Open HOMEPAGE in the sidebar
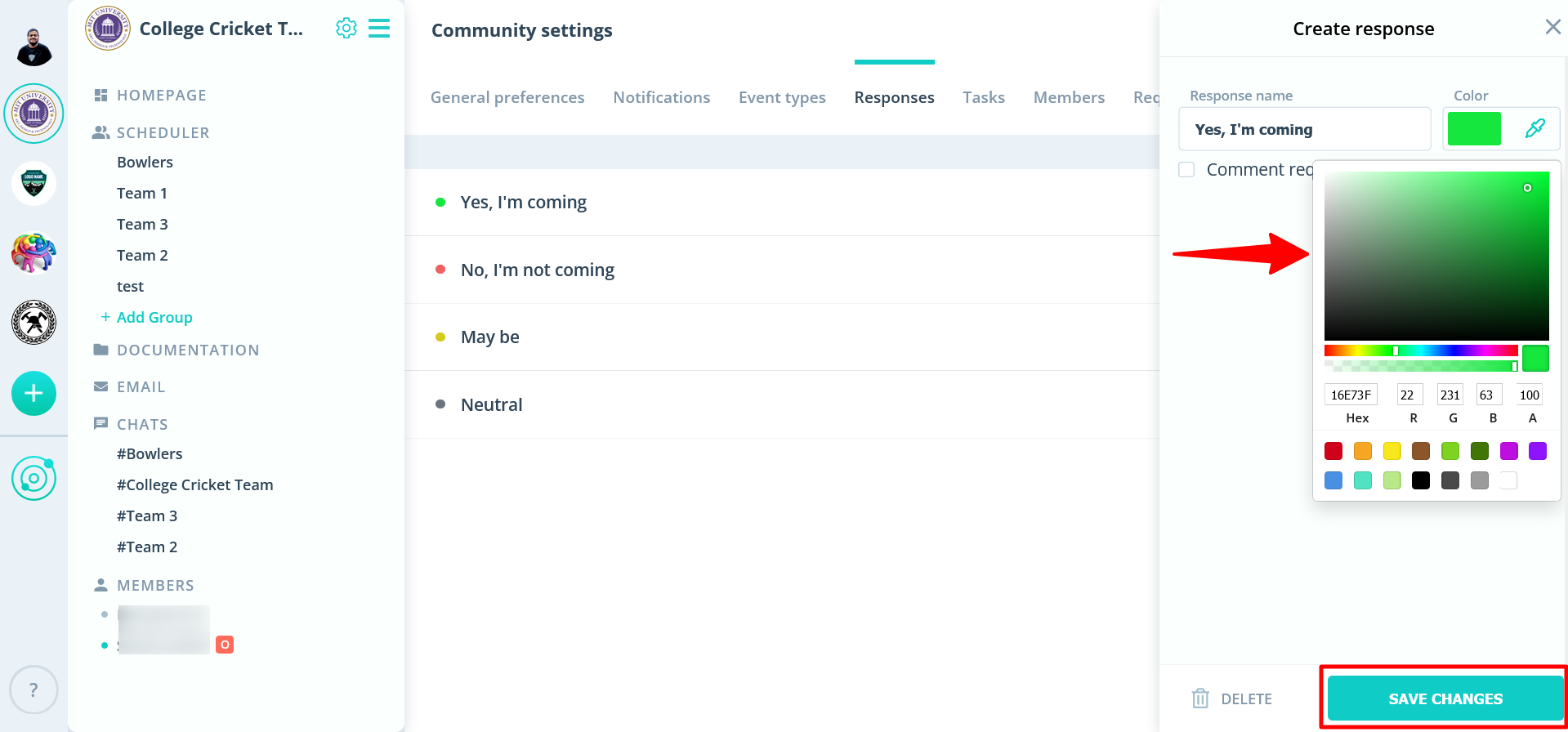Image resolution: width=1568 pixels, height=732 pixels. tap(162, 96)
